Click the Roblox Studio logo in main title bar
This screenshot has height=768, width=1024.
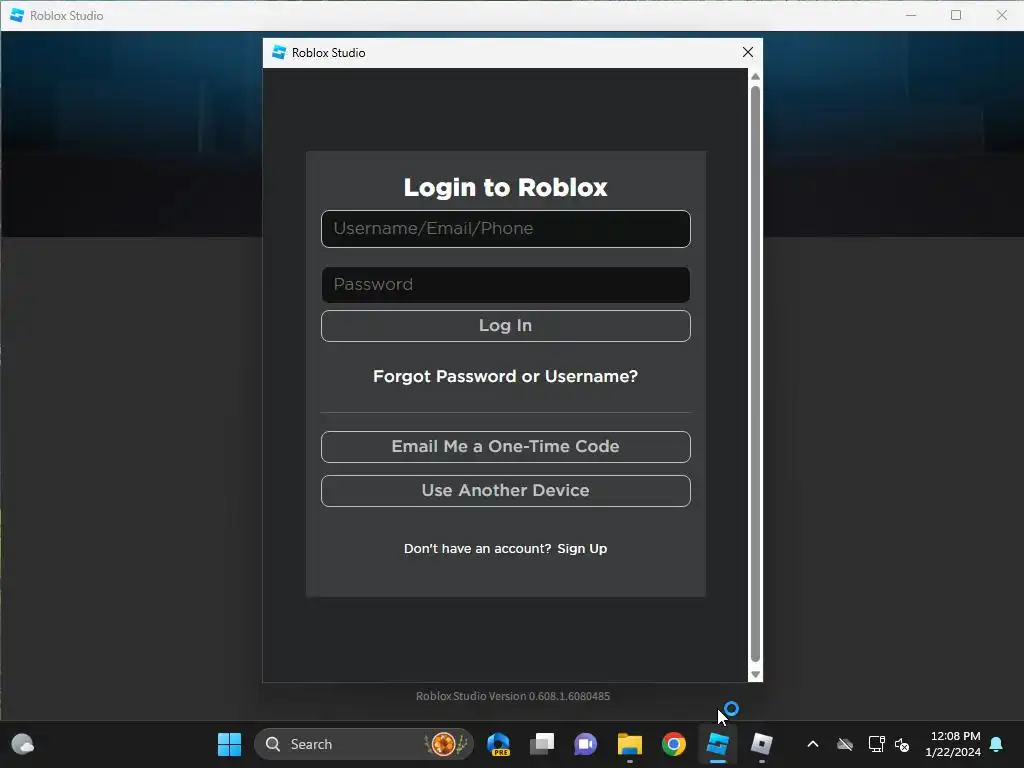click(x=17, y=15)
